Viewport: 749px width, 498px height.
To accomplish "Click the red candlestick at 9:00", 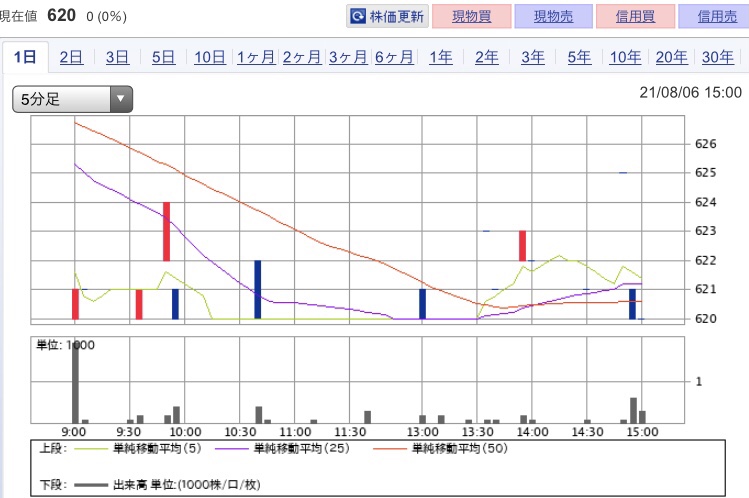I will [75, 304].
